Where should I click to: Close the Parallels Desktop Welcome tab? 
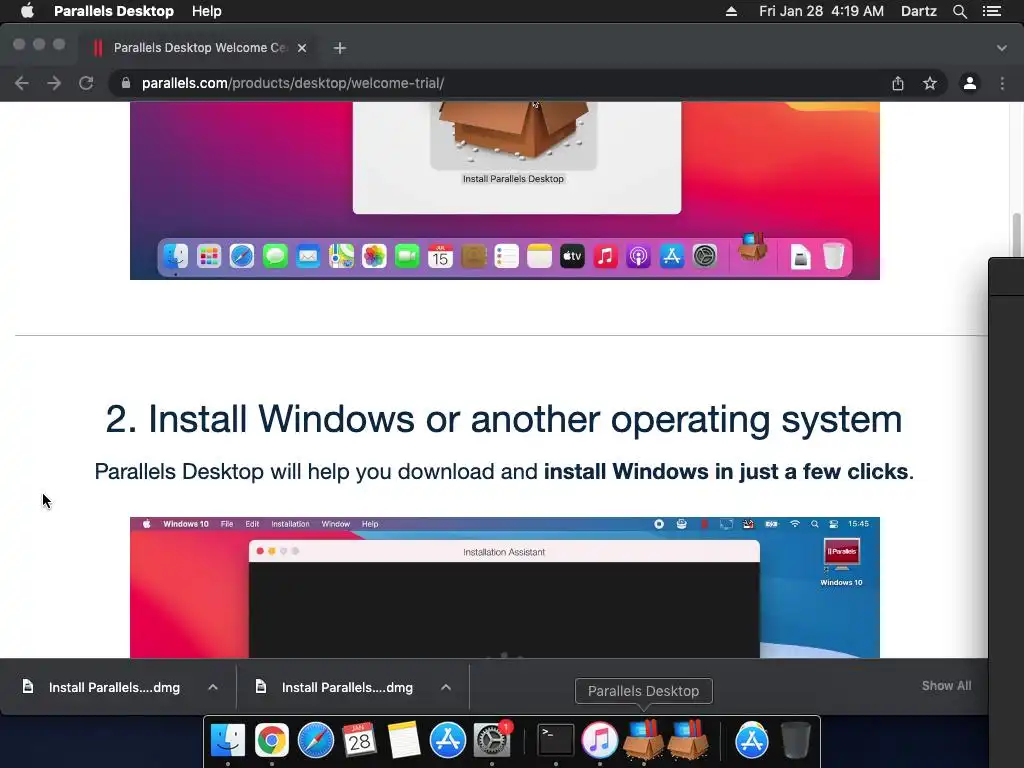tap(302, 48)
